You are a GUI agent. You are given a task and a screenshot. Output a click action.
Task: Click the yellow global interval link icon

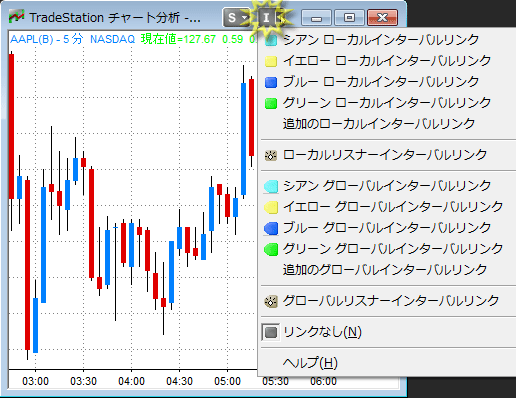[x=271, y=207]
